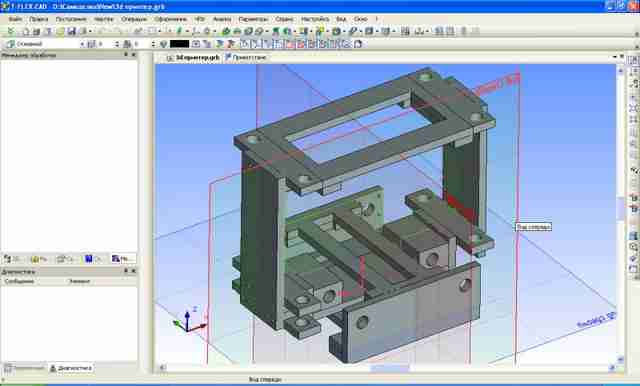Open the Настройка menu
This screenshot has height=386, width=640.
[315, 19]
